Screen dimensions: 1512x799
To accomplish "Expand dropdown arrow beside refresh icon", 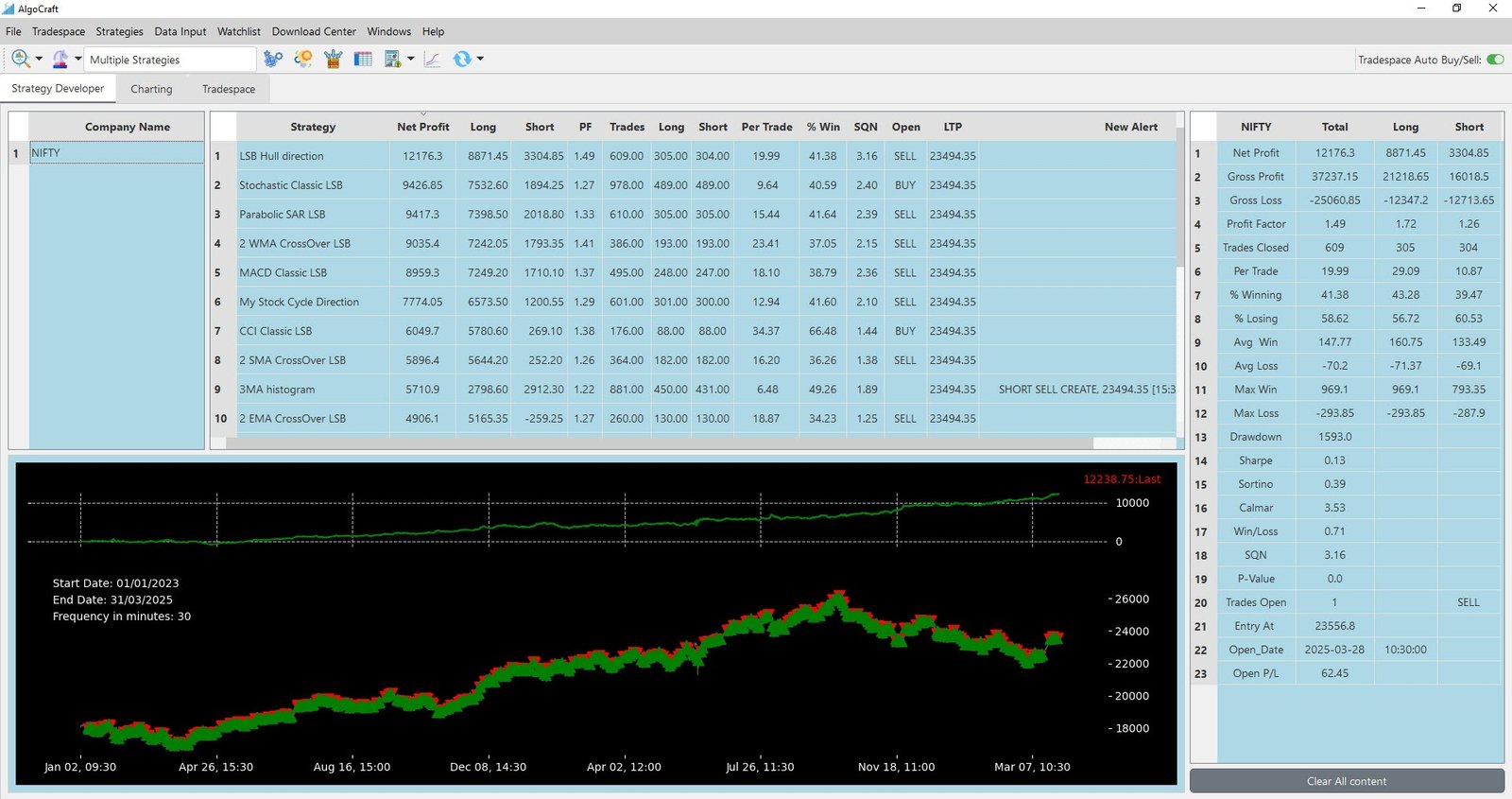I will tap(480, 59).
